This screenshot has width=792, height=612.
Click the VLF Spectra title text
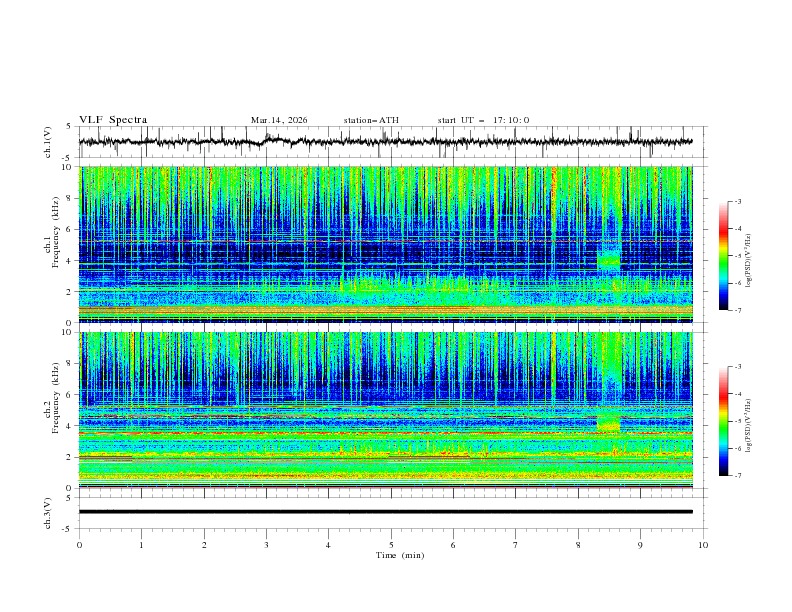click(113, 120)
